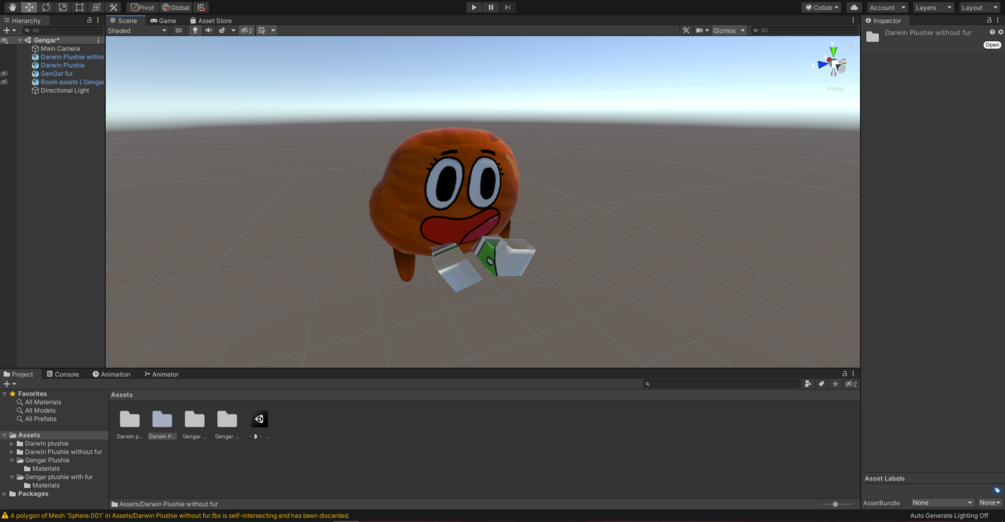Open the grid settings dropdown arrow
1005x522 pixels.
pos(273,30)
